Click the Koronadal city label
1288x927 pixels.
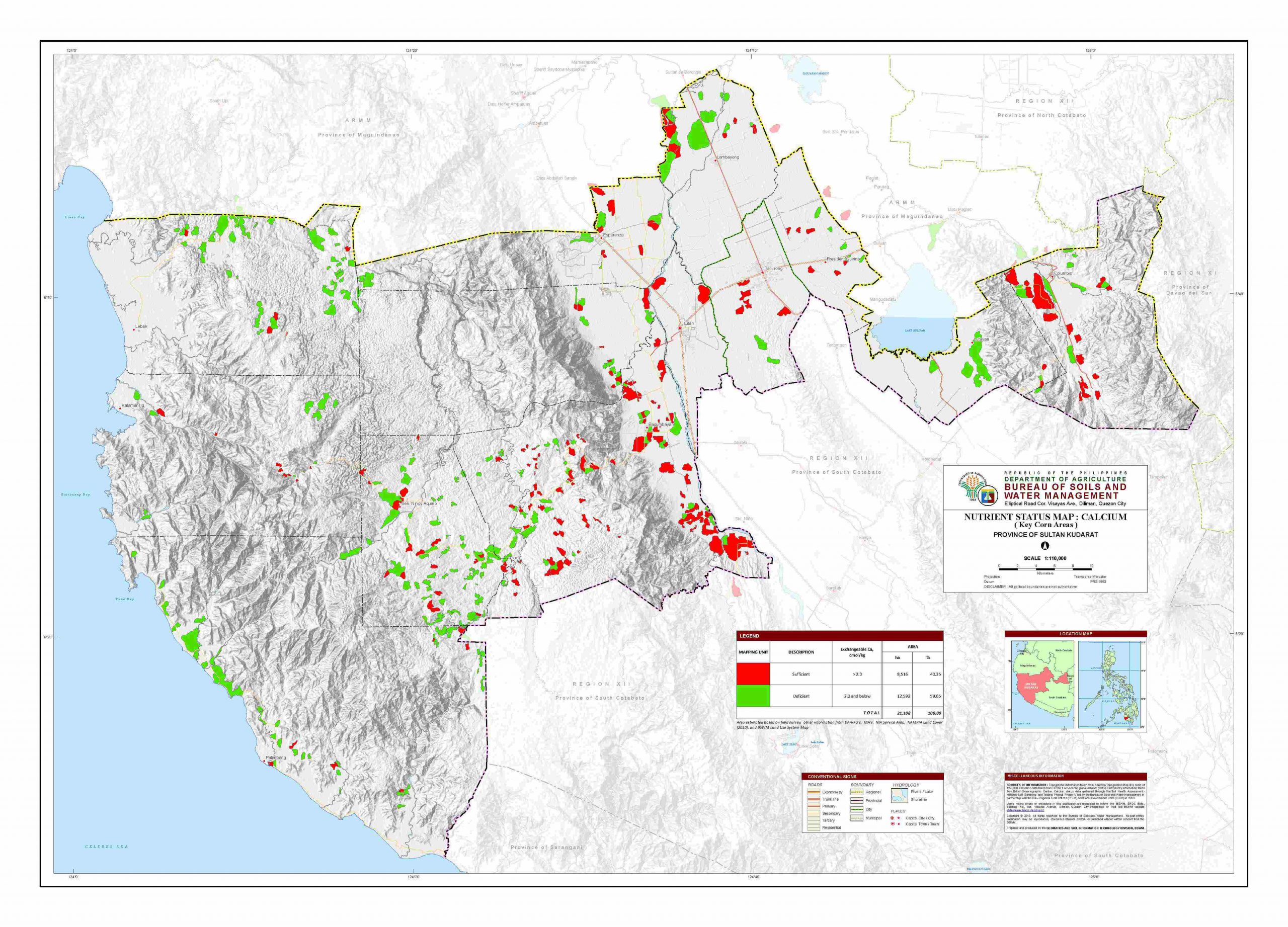(x=931, y=459)
